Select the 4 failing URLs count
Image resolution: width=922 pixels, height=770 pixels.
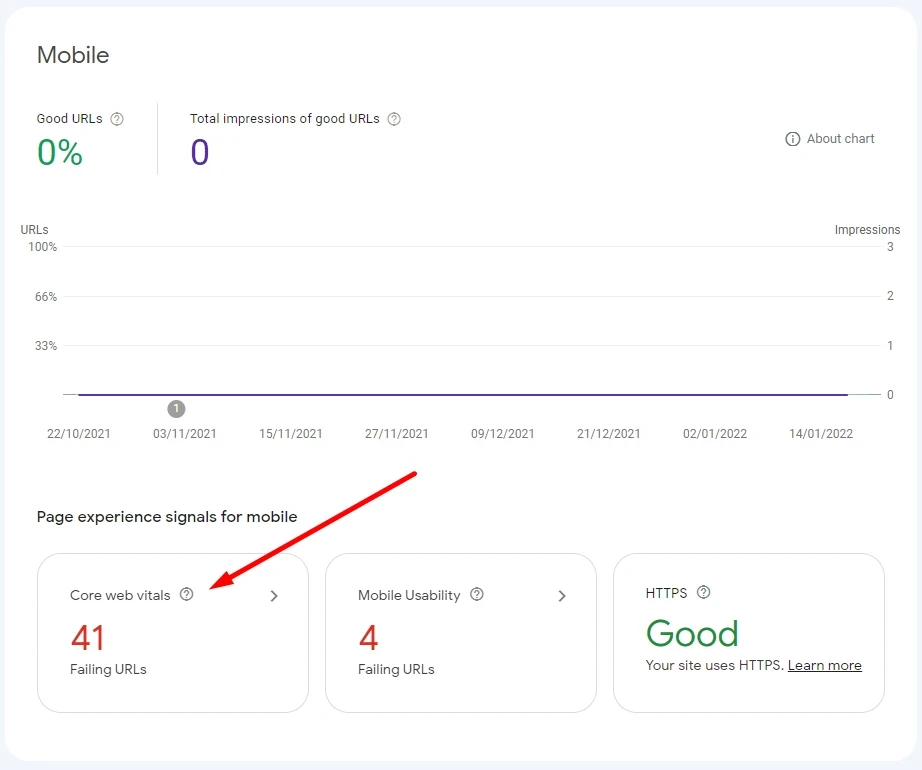pos(368,637)
